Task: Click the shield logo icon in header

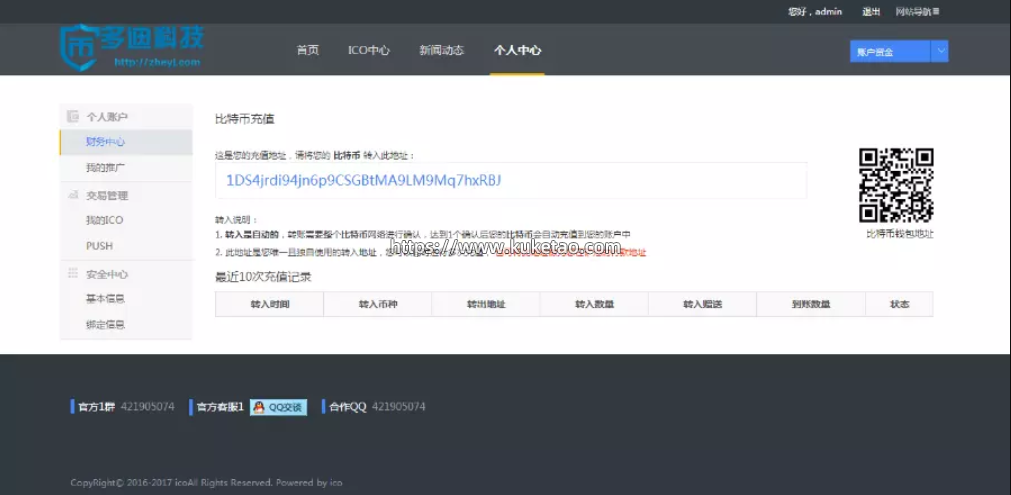Action: [78, 46]
